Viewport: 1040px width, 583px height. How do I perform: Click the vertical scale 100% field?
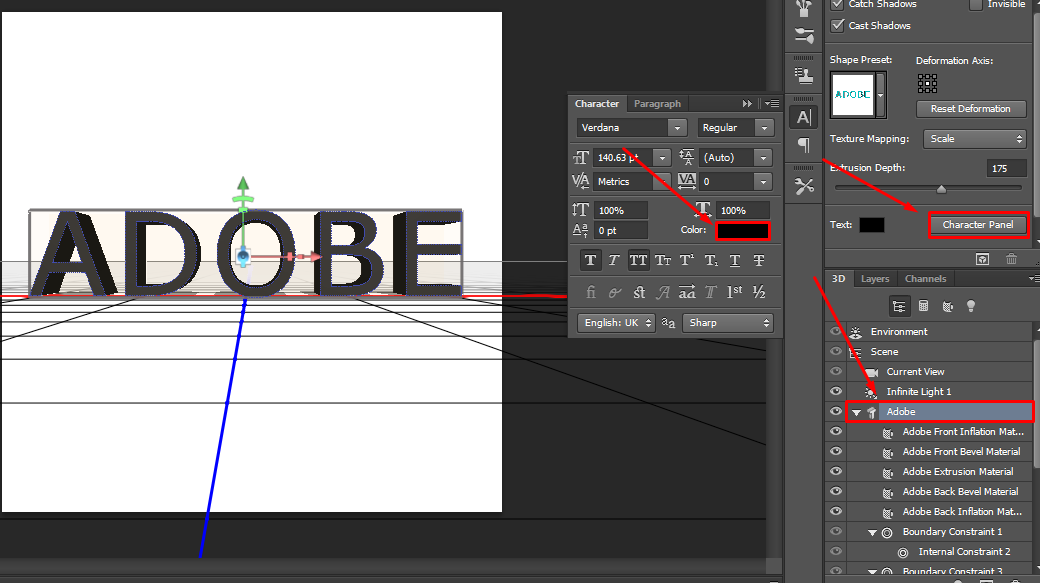tap(621, 210)
